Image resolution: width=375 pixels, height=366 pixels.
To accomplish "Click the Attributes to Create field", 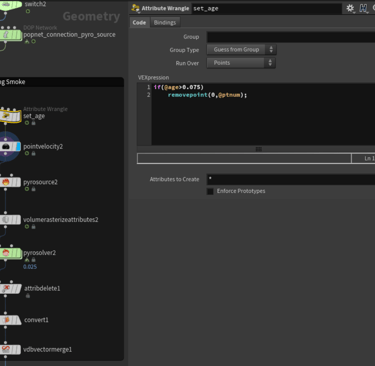I will coord(291,179).
